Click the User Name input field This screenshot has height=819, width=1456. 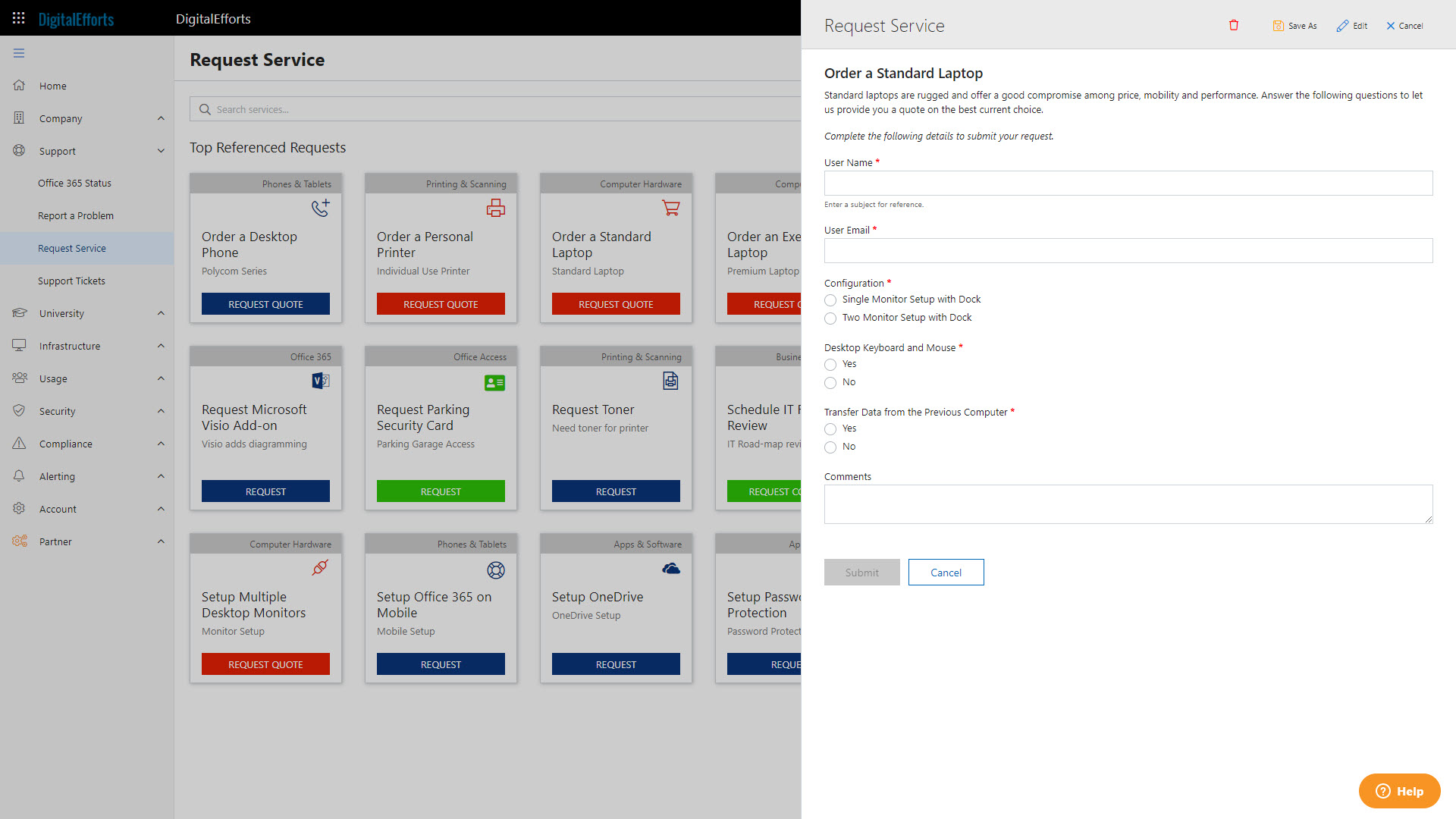coord(1128,184)
